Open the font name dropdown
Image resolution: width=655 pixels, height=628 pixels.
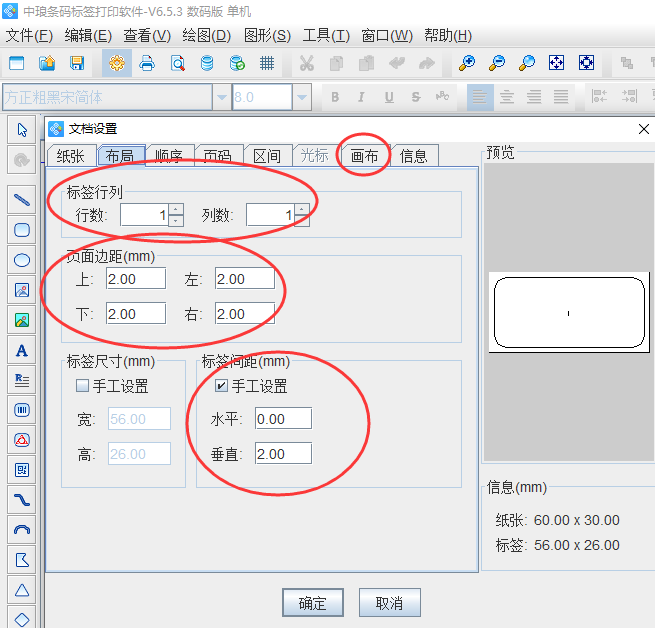(221, 97)
